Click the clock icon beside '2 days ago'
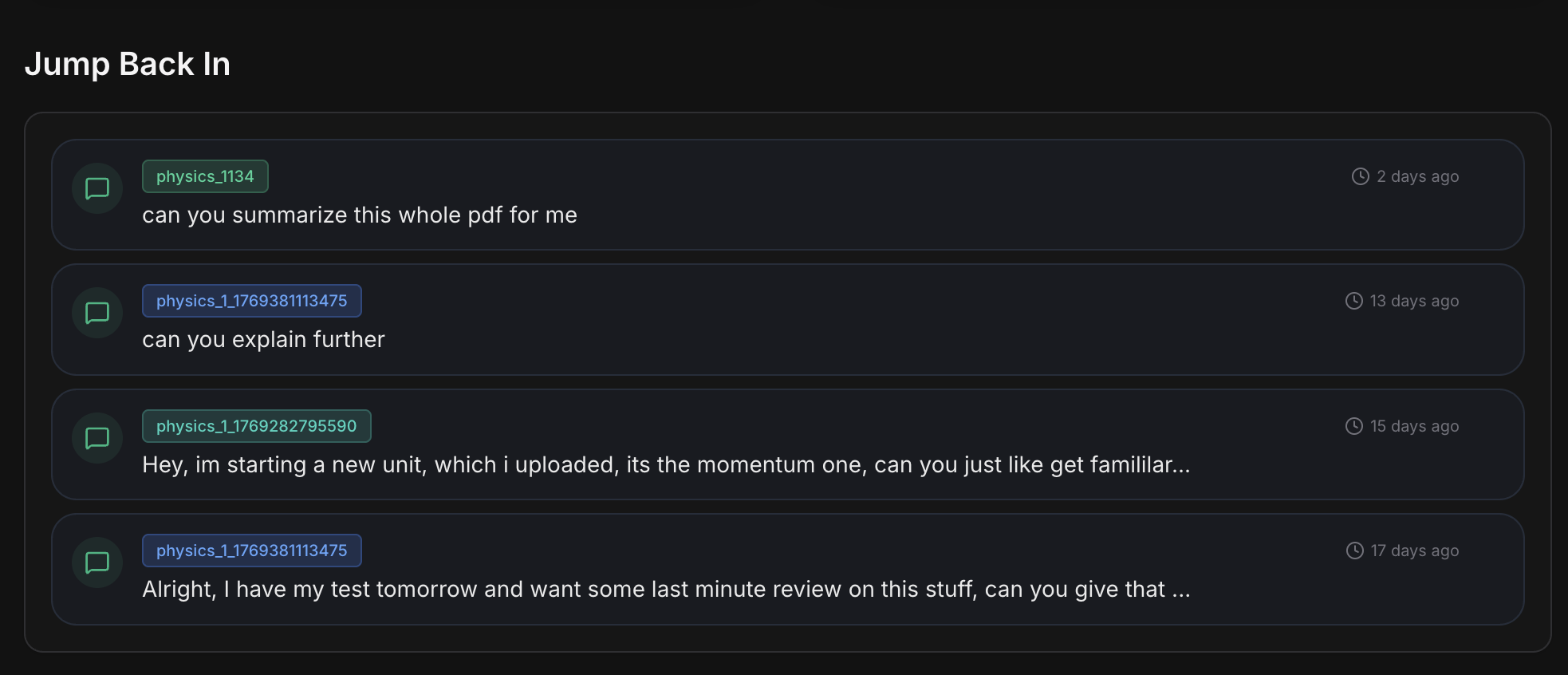Viewport: 1568px width, 675px height. click(1359, 176)
